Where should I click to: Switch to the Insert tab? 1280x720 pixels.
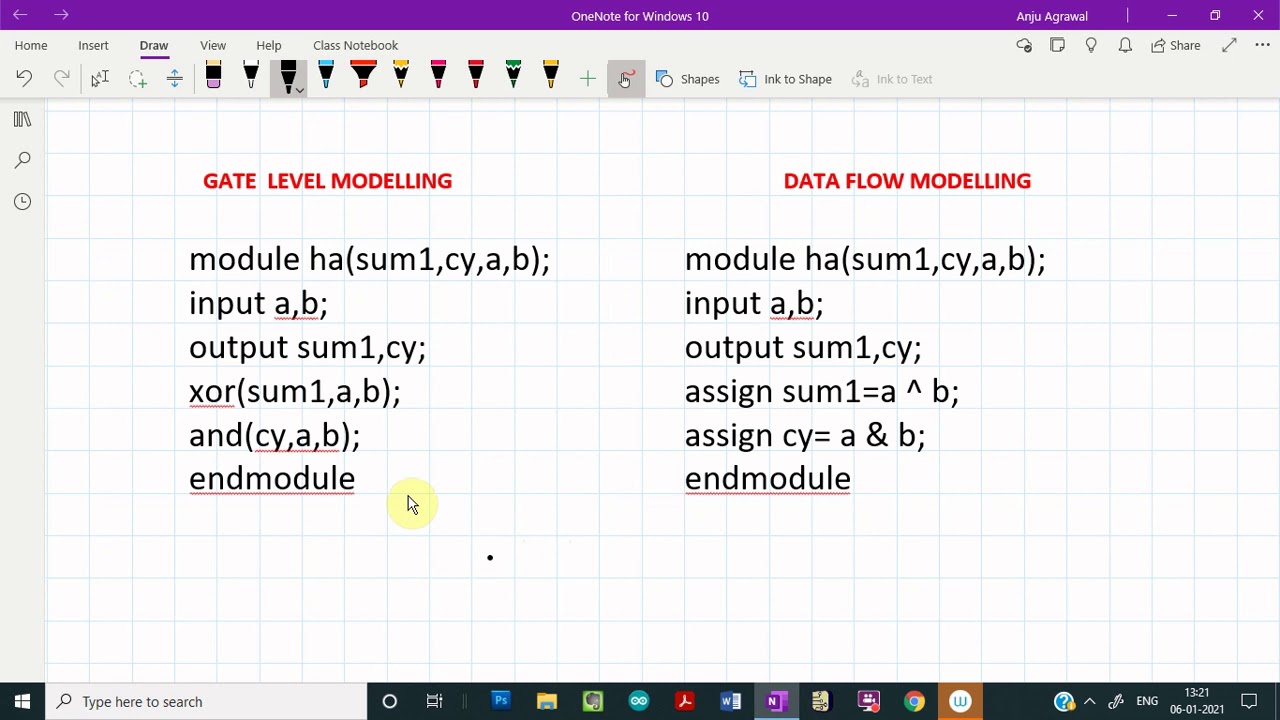[93, 45]
